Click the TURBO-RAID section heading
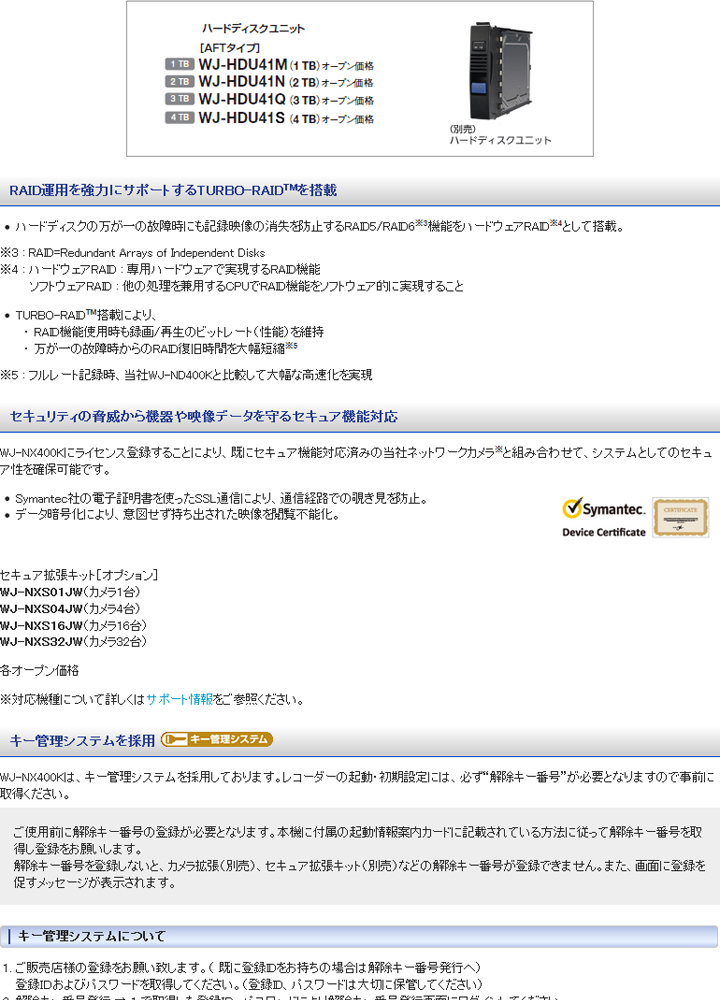This screenshot has width=720, height=1000. [x=173, y=190]
